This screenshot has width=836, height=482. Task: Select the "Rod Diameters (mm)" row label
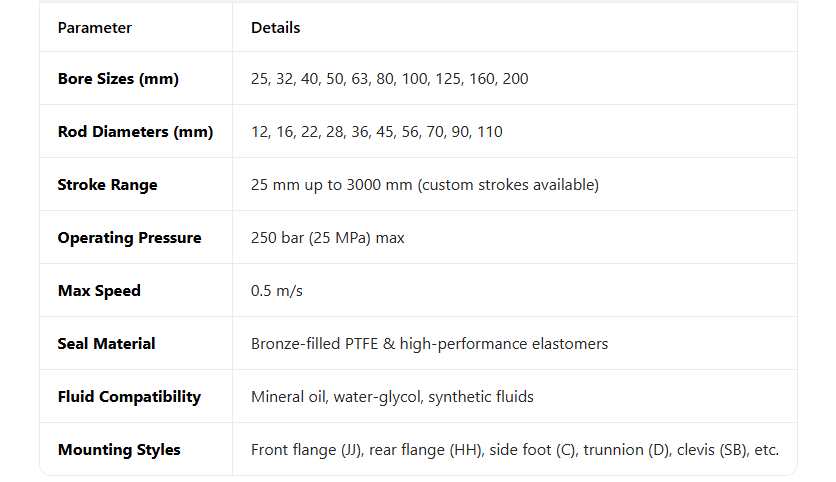pos(135,132)
